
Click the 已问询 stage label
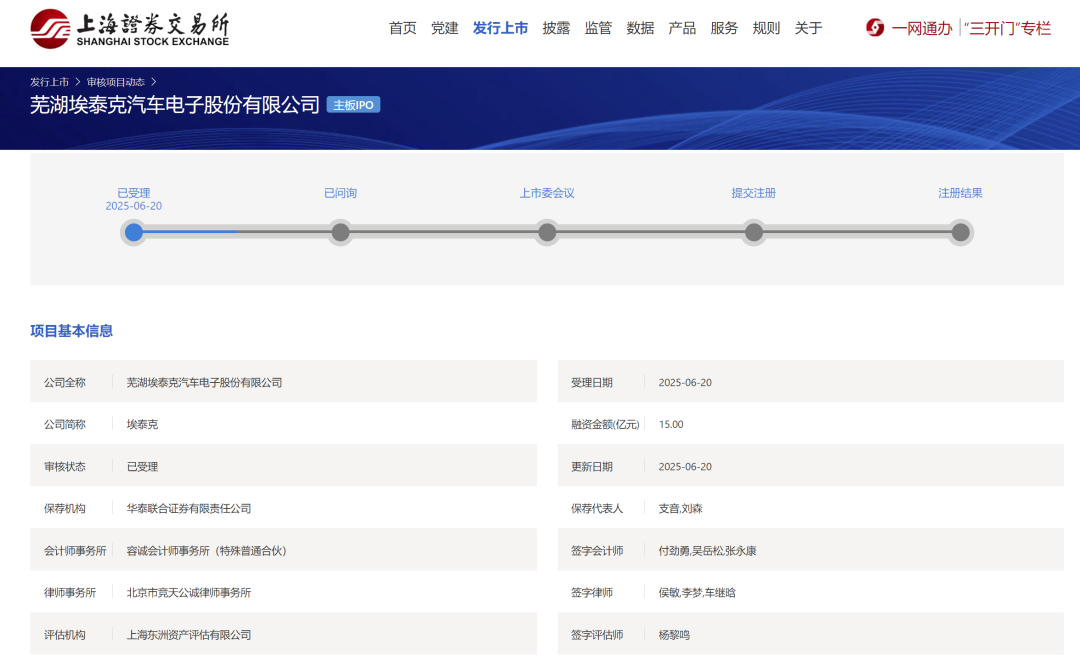point(340,193)
